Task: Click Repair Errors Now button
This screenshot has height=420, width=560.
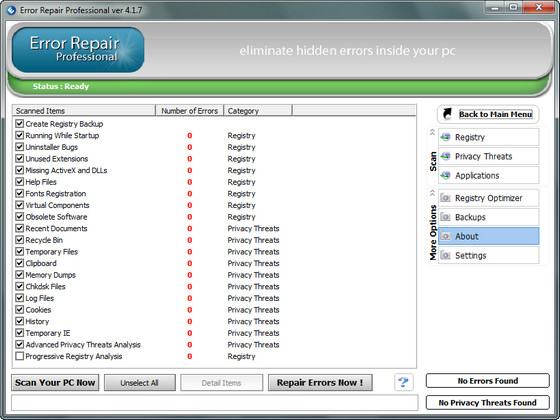Action: point(320,382)
